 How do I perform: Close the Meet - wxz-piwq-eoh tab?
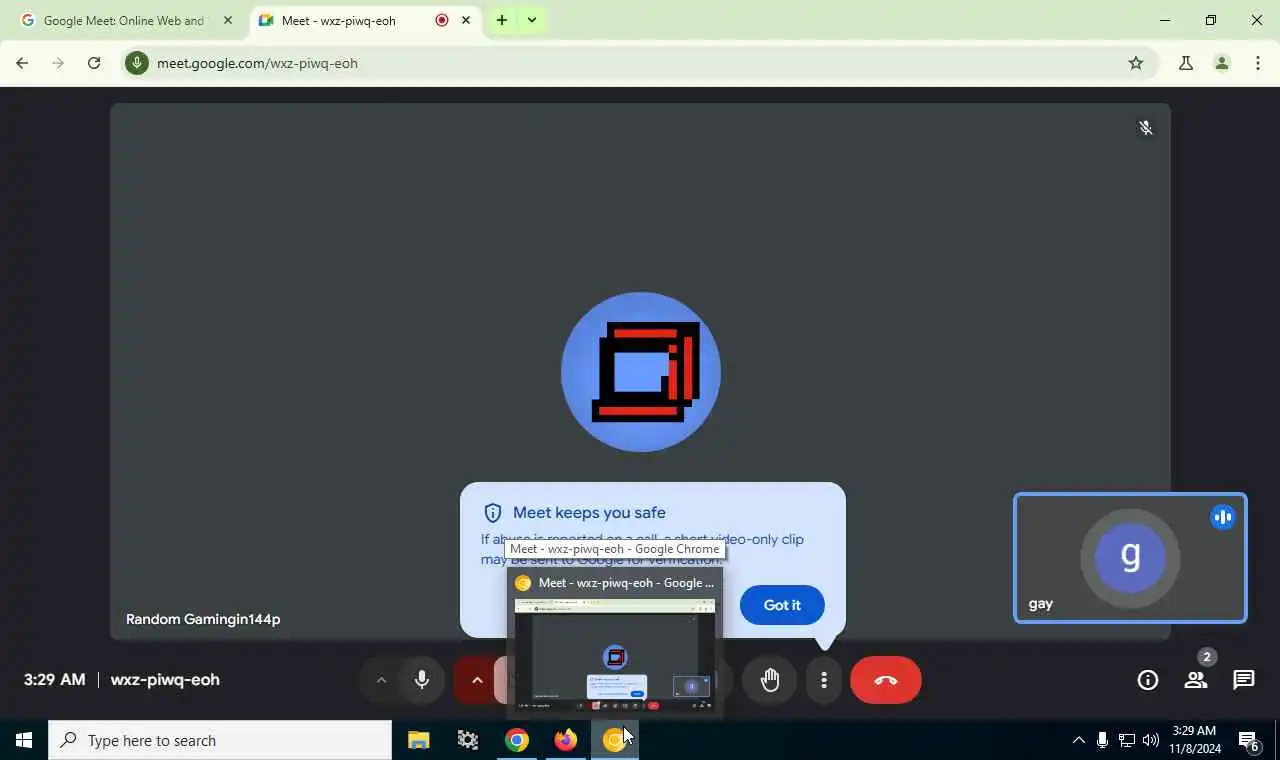(466, 20)
